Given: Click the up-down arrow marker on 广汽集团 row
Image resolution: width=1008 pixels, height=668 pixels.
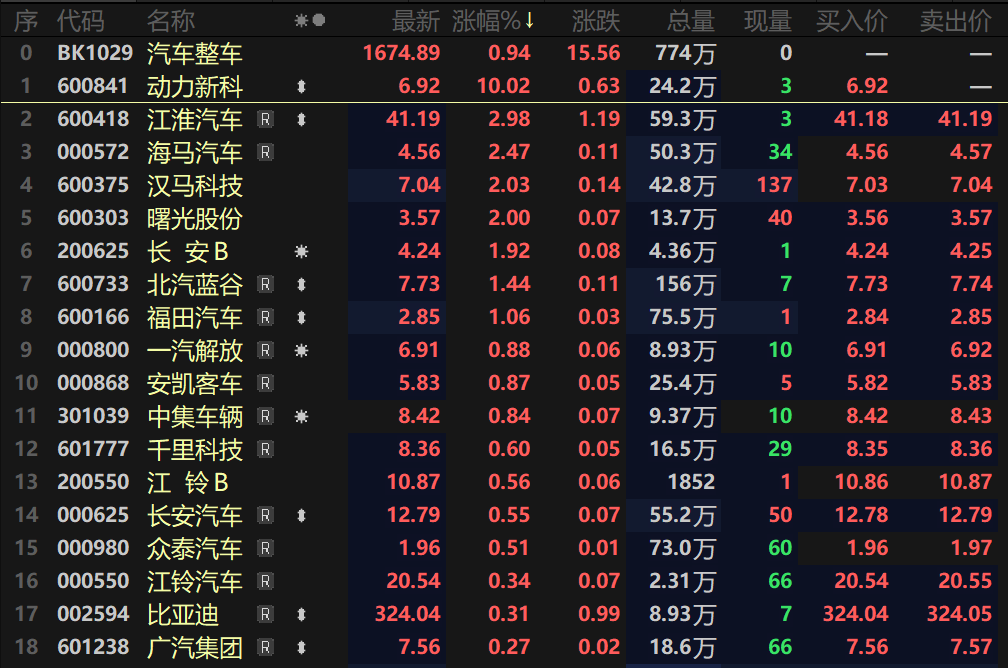Looking at the screenshot, I should [x=301, y=648].
